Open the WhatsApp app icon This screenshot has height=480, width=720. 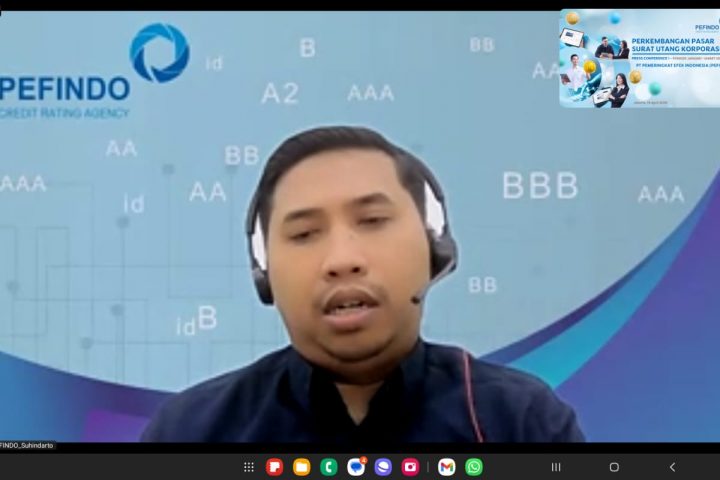474,467
